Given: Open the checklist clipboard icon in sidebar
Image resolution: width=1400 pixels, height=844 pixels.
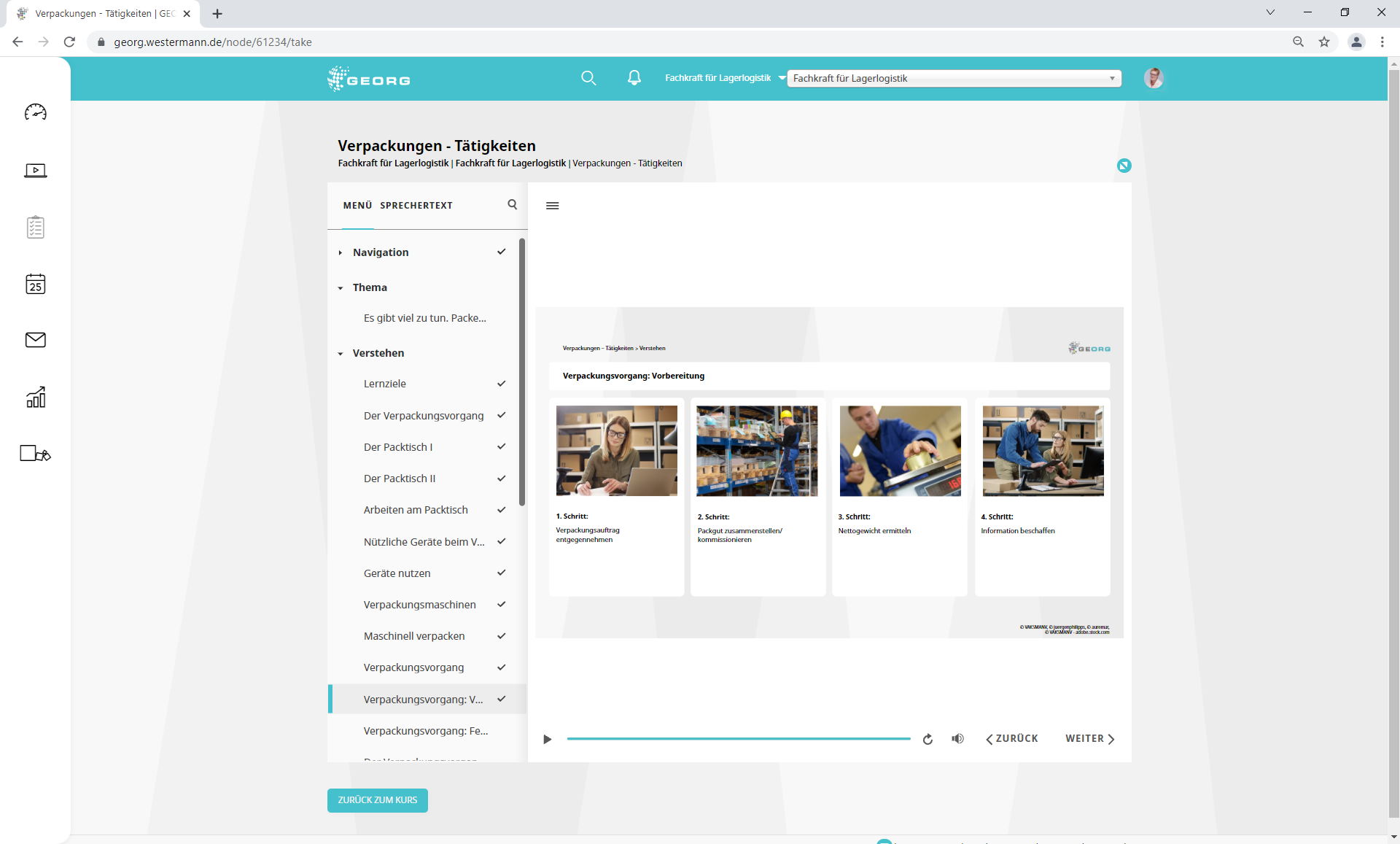Looking at the screenshot, I should tap(35, 227).
